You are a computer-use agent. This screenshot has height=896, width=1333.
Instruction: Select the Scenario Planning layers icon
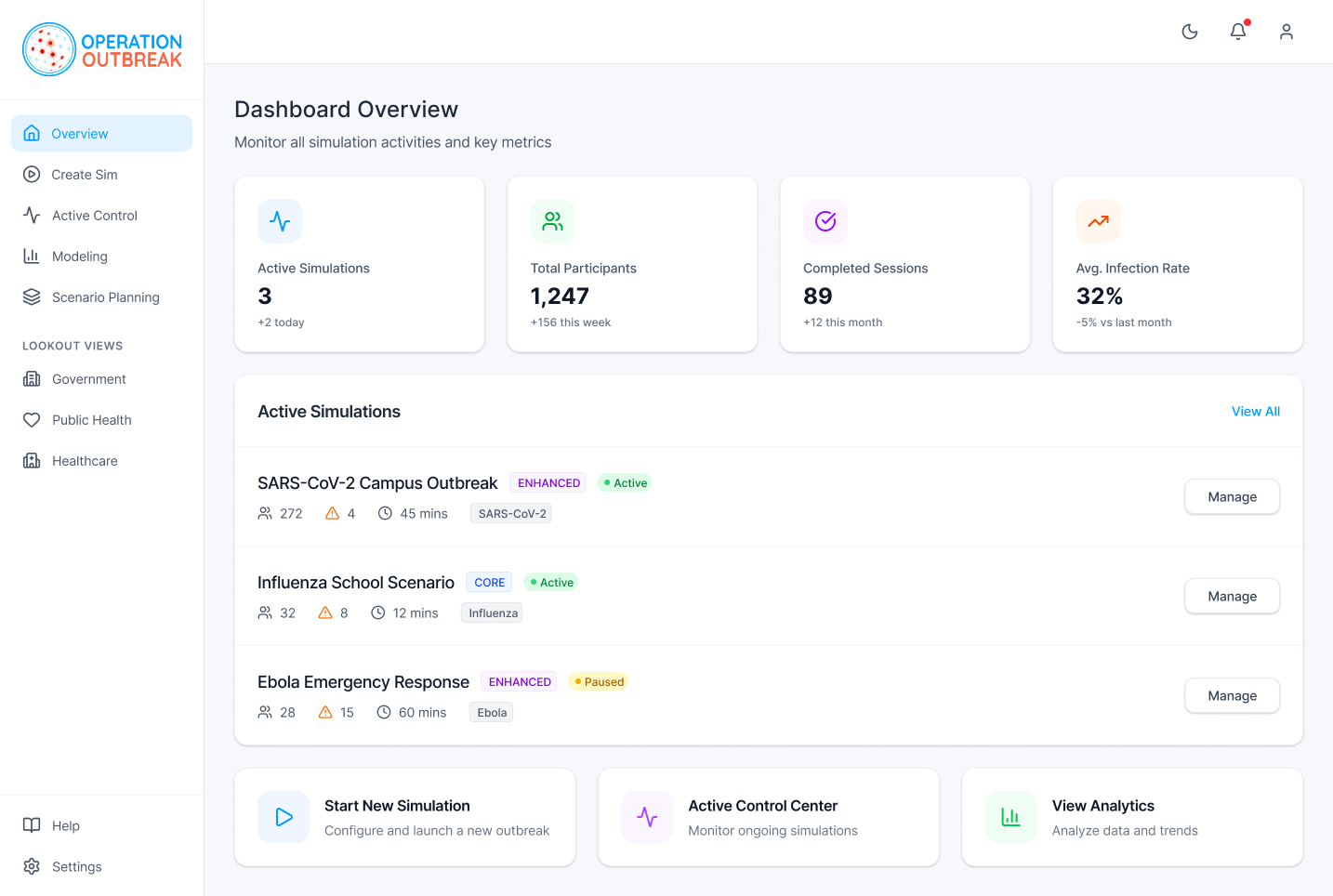point(32,296)
